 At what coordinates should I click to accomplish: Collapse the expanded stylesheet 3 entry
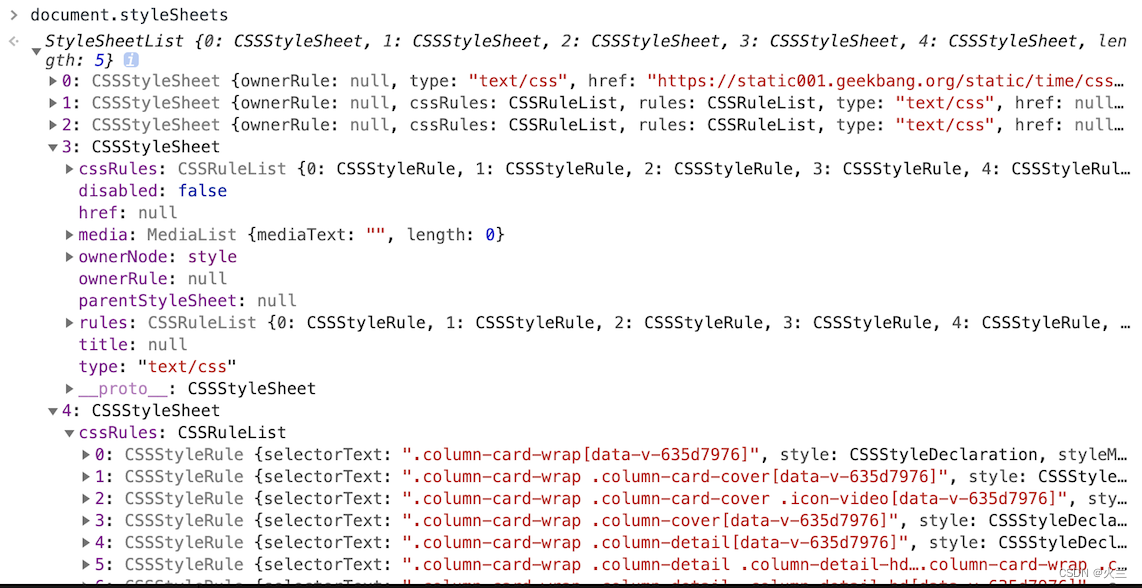pos(53,147)
